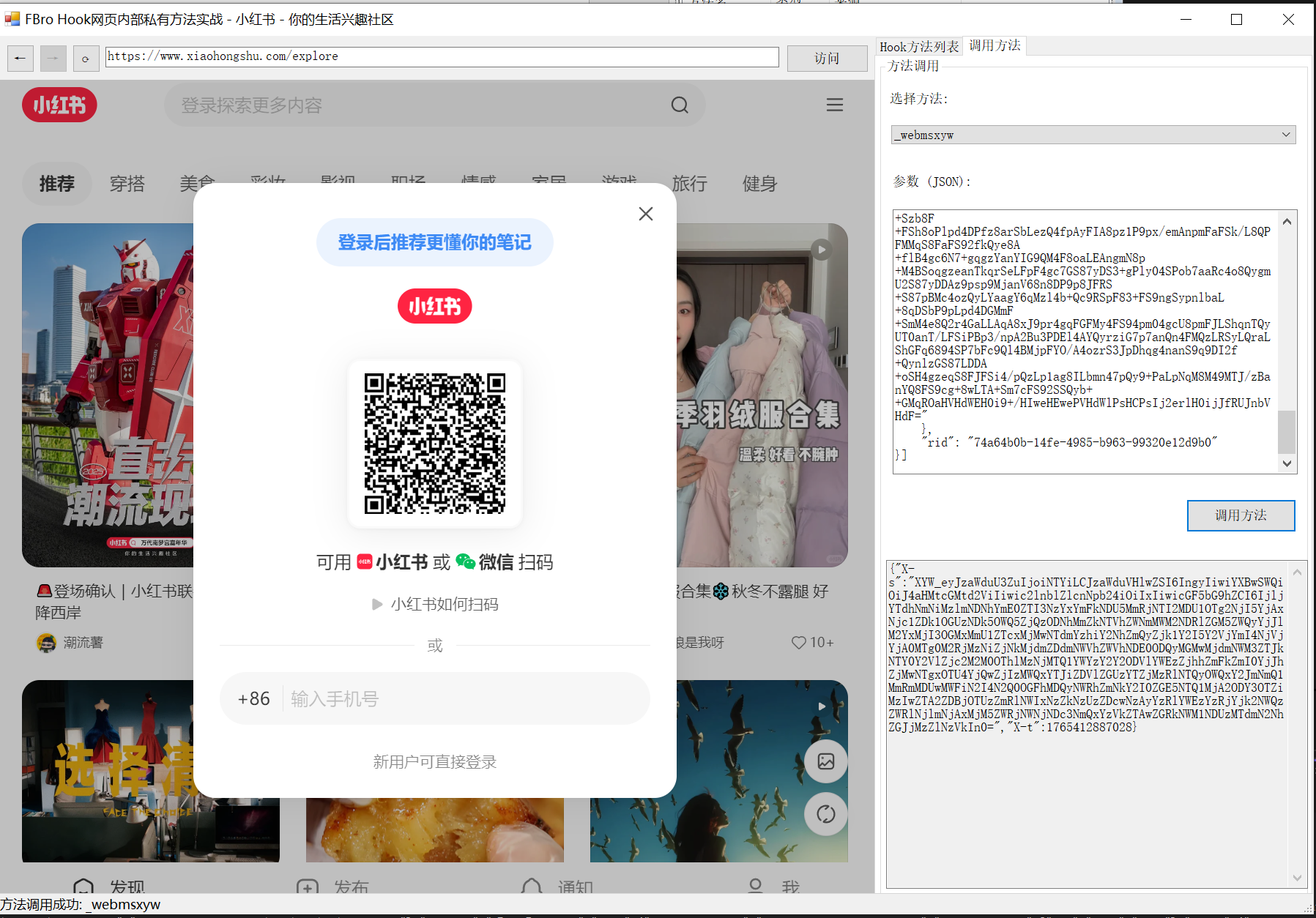Open the down jacket 羽绒服合集 post thumbnail
The image size is (1316, 918).
762,395
